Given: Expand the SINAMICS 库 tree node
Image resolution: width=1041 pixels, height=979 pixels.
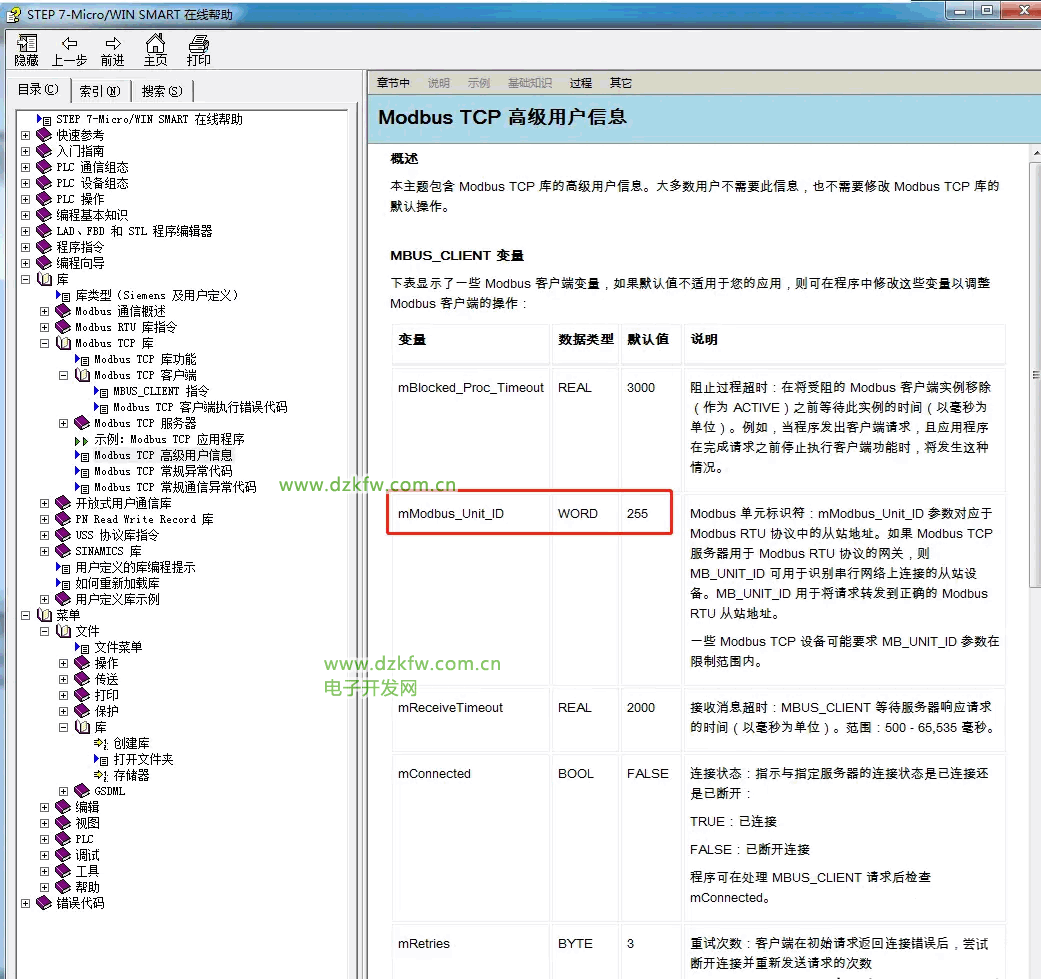Looking at the screenshot, I should 45,551.
